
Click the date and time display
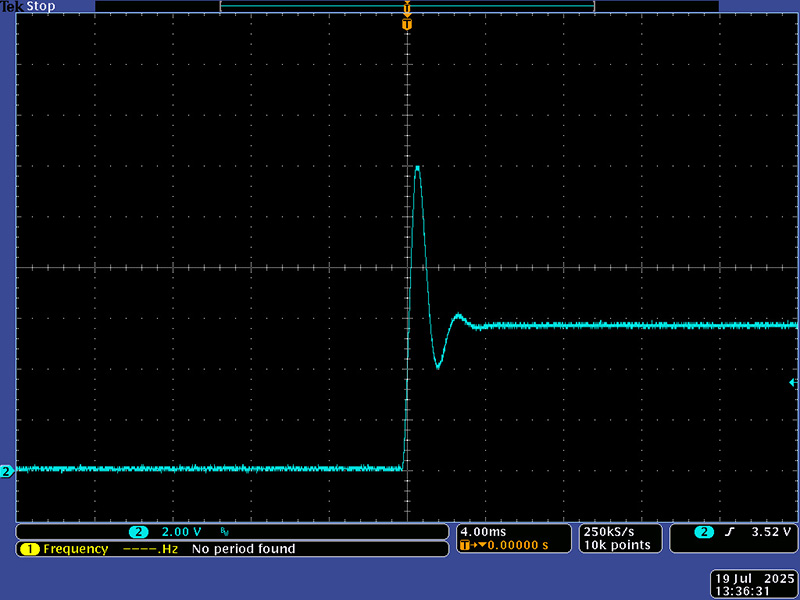754,585
